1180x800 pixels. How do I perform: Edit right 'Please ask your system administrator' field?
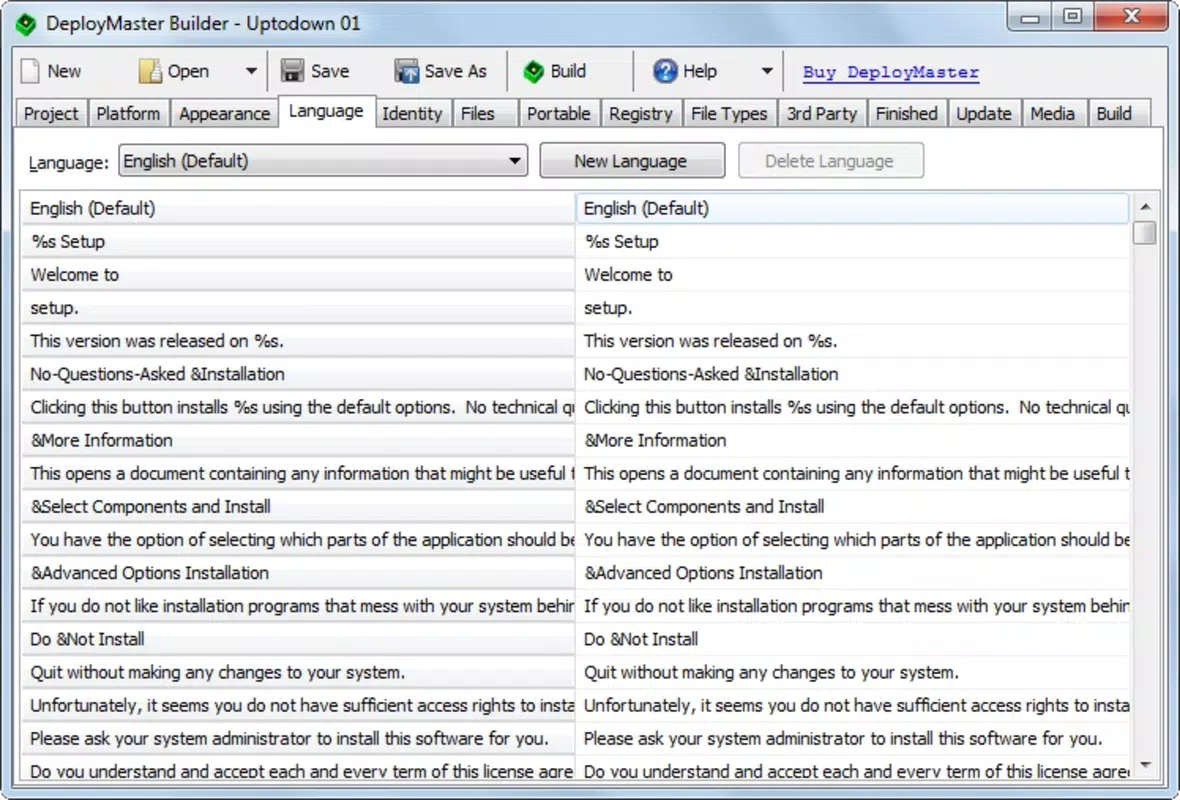coord(852,738)
